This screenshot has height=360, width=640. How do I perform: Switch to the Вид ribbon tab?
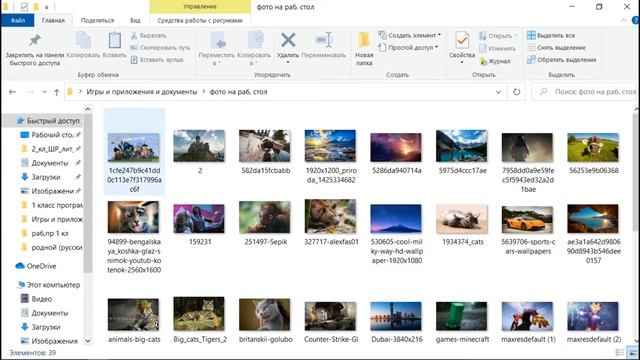click(135, 20)
